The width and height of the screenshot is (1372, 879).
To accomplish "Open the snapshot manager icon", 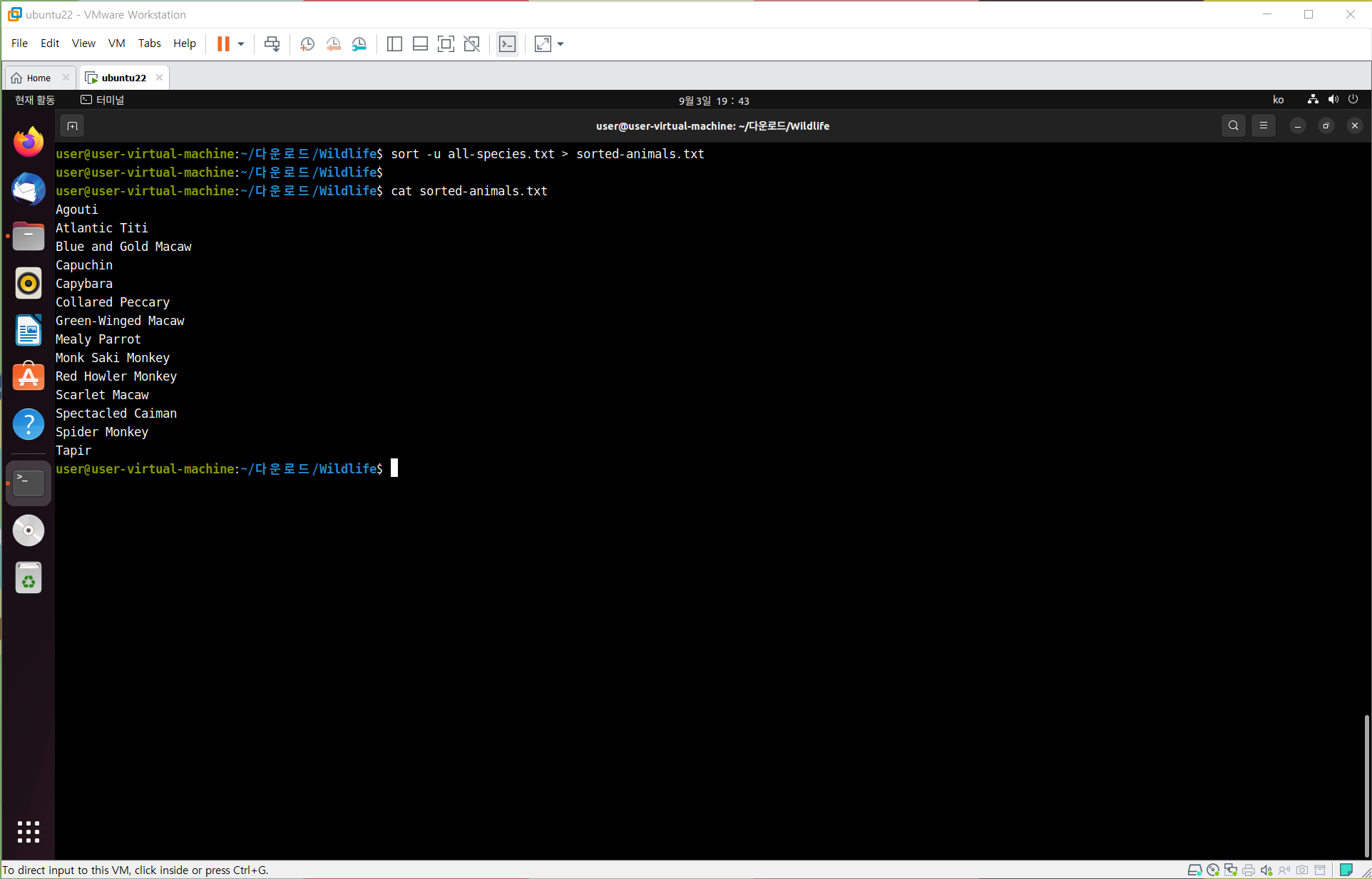I will (359, 44).
